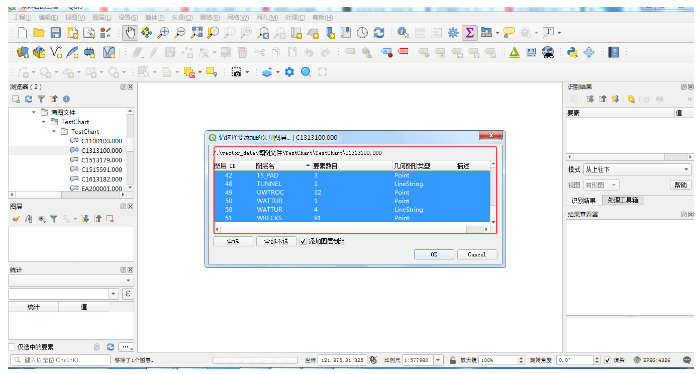Click Cancel in the layer selection dialog
Viewport: 699px width, 374px height.
click(x=477, y=254)
